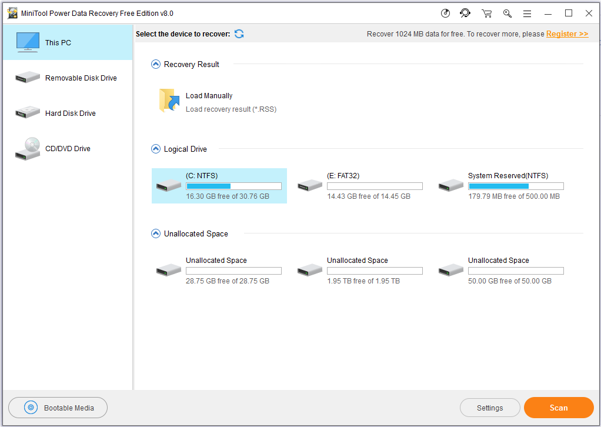Click the Logical Drive heading text

point(185,149)
